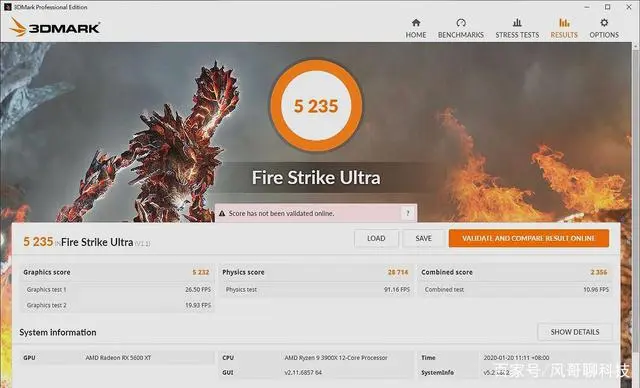Click the warning triangle beside validation message

[x=222, y=213]
